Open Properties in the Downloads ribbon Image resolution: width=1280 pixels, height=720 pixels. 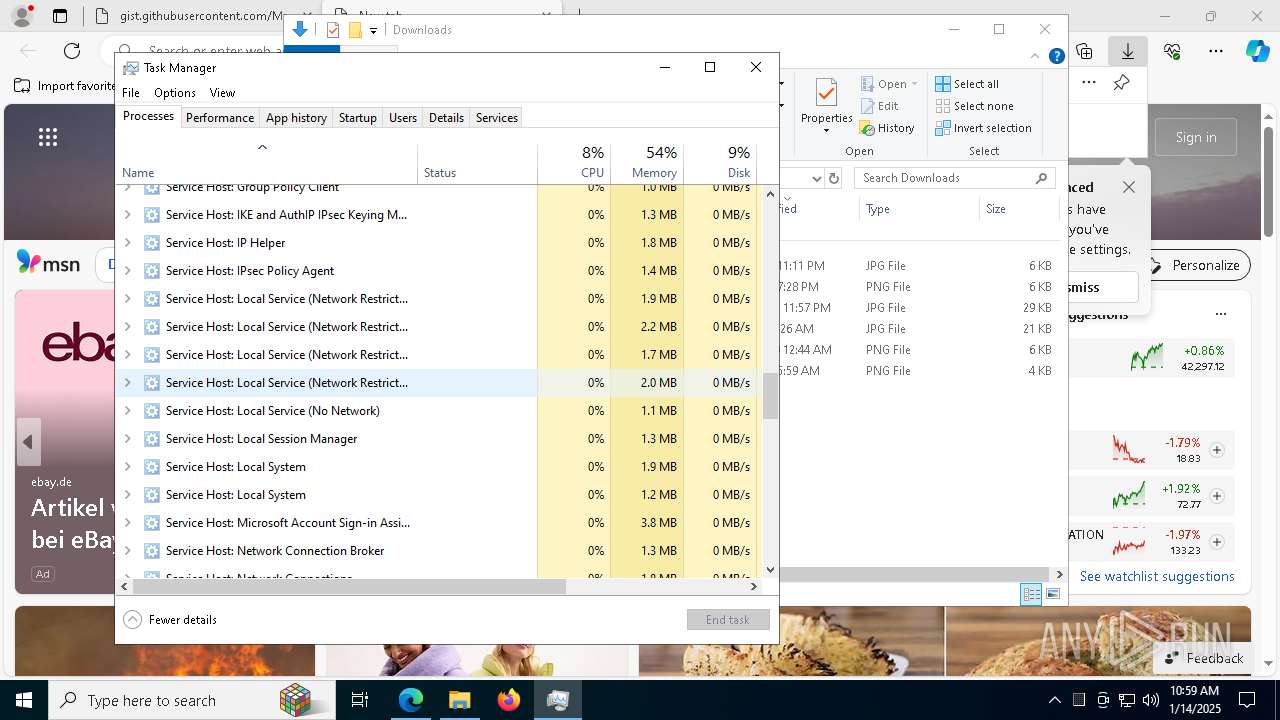[x=826, y=107]
